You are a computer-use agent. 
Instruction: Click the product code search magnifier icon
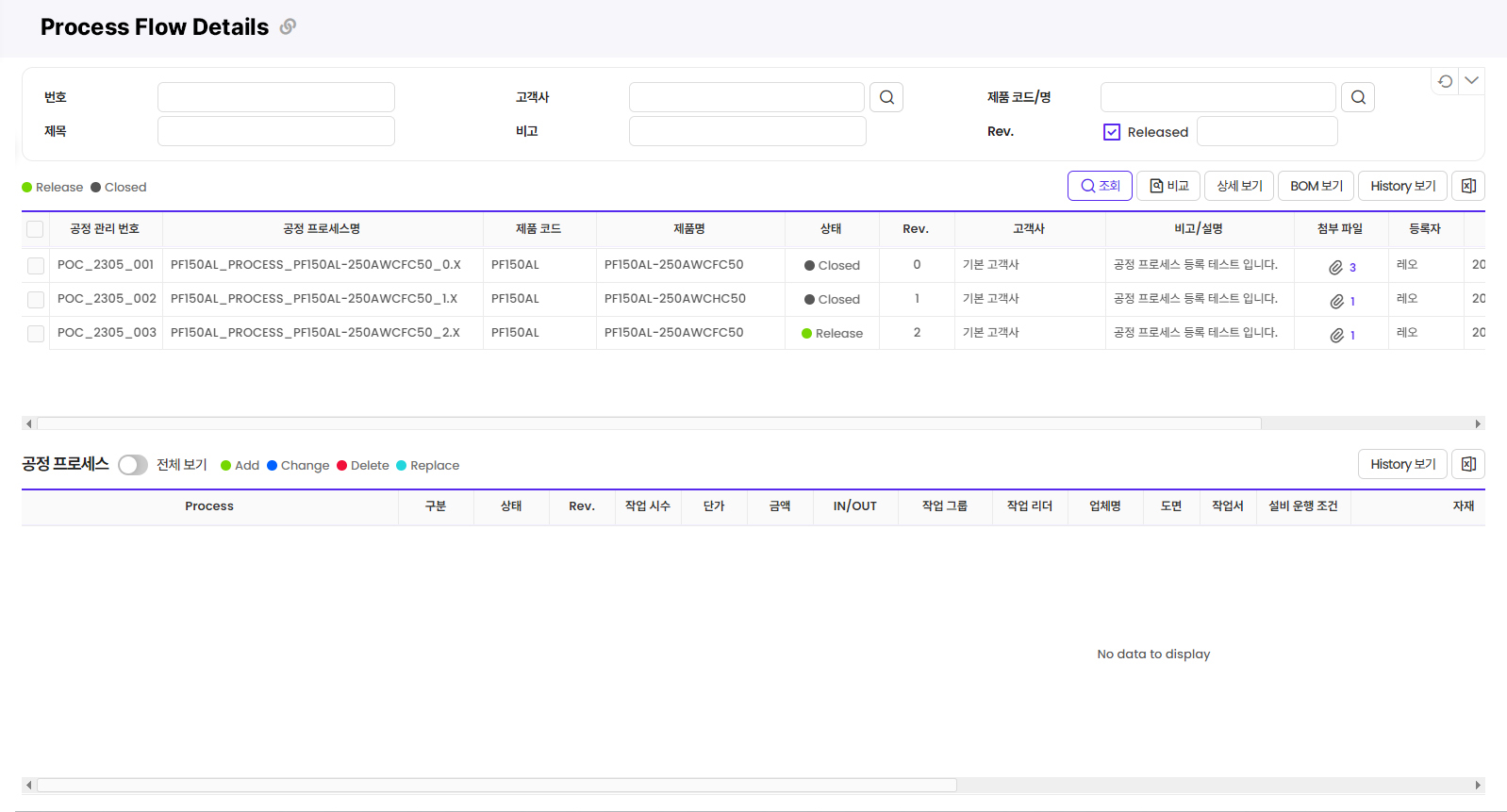pos(1358,97)
